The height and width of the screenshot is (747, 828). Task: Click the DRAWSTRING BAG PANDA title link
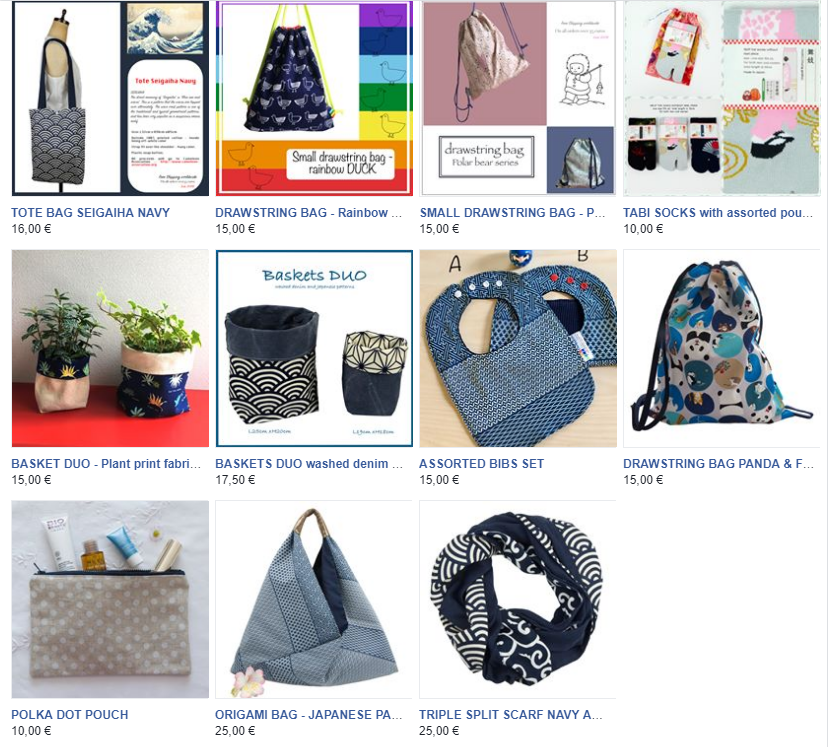click(718, 464)
